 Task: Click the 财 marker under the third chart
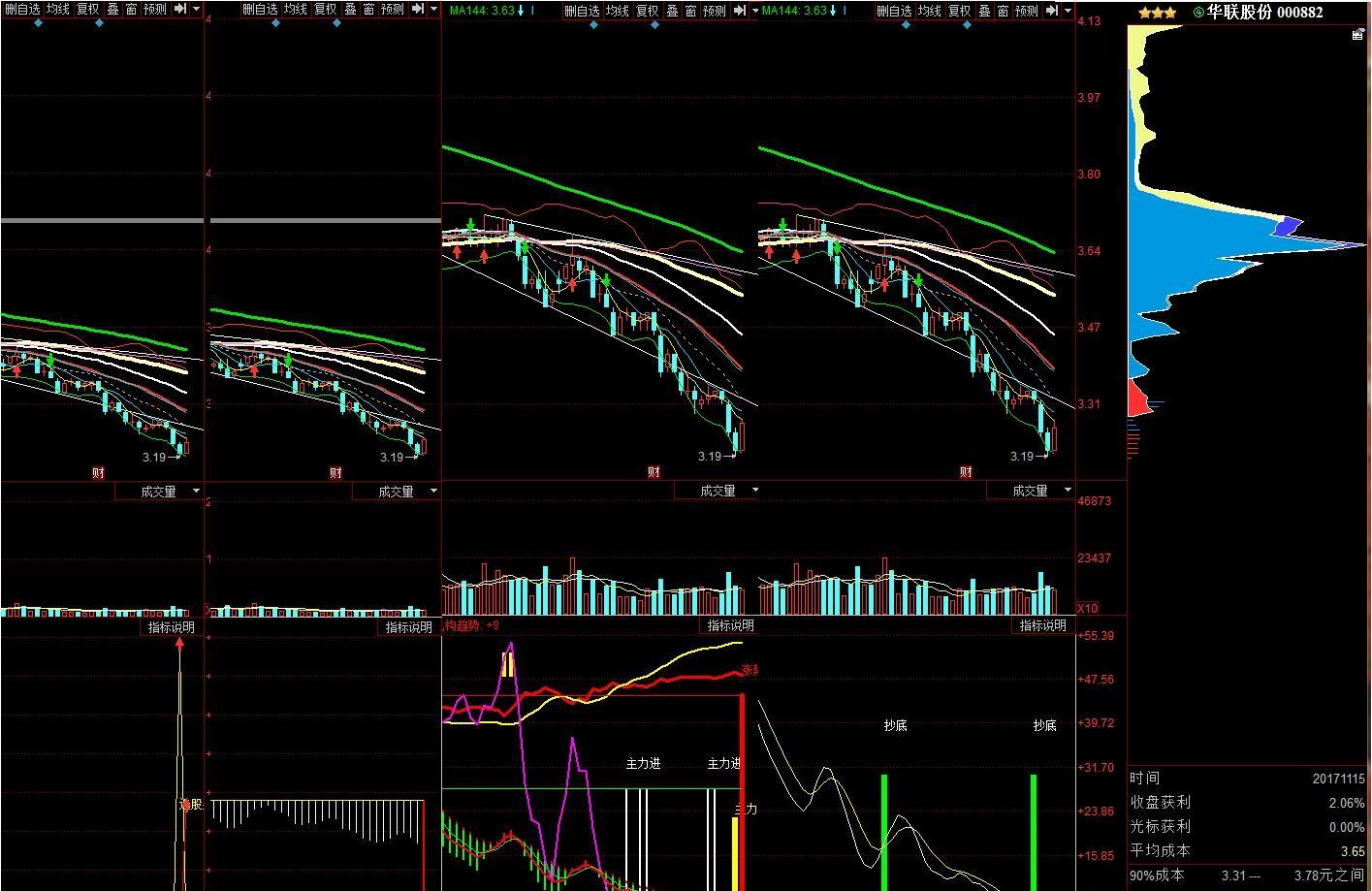coord(654,472)
